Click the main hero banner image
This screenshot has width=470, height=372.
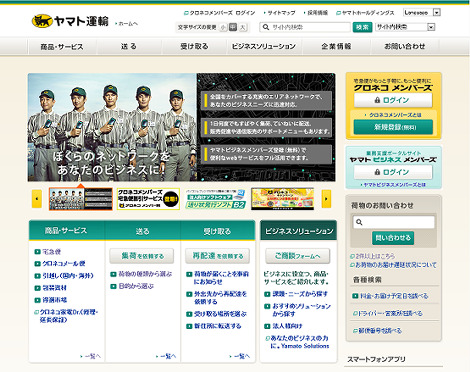(182, 127)
